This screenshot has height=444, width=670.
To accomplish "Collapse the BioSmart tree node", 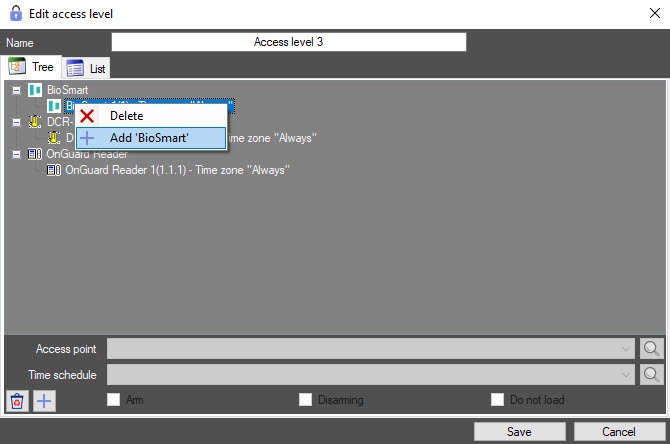I will [16, 91].
